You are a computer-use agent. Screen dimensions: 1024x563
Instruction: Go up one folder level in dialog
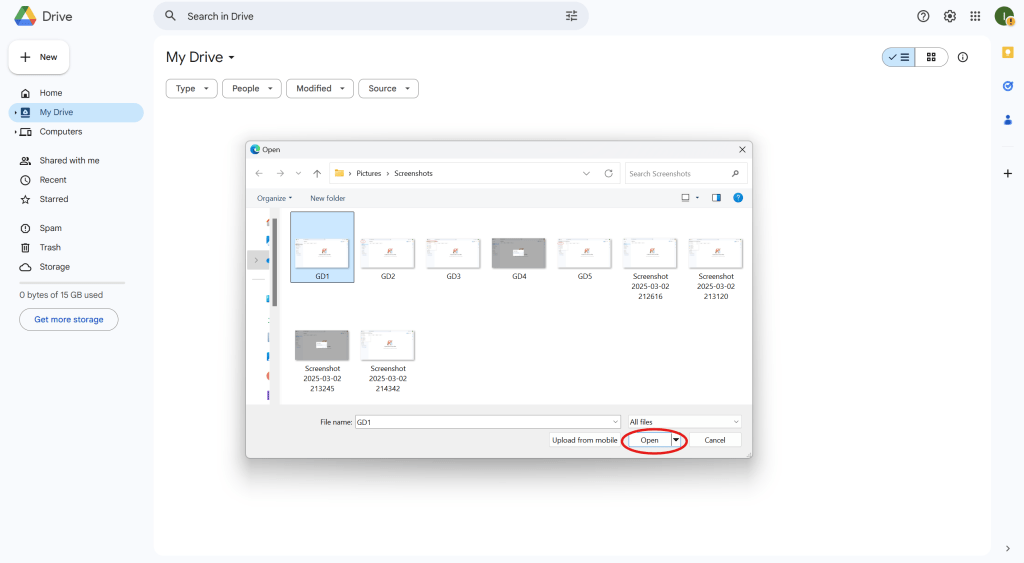[317, 173]
